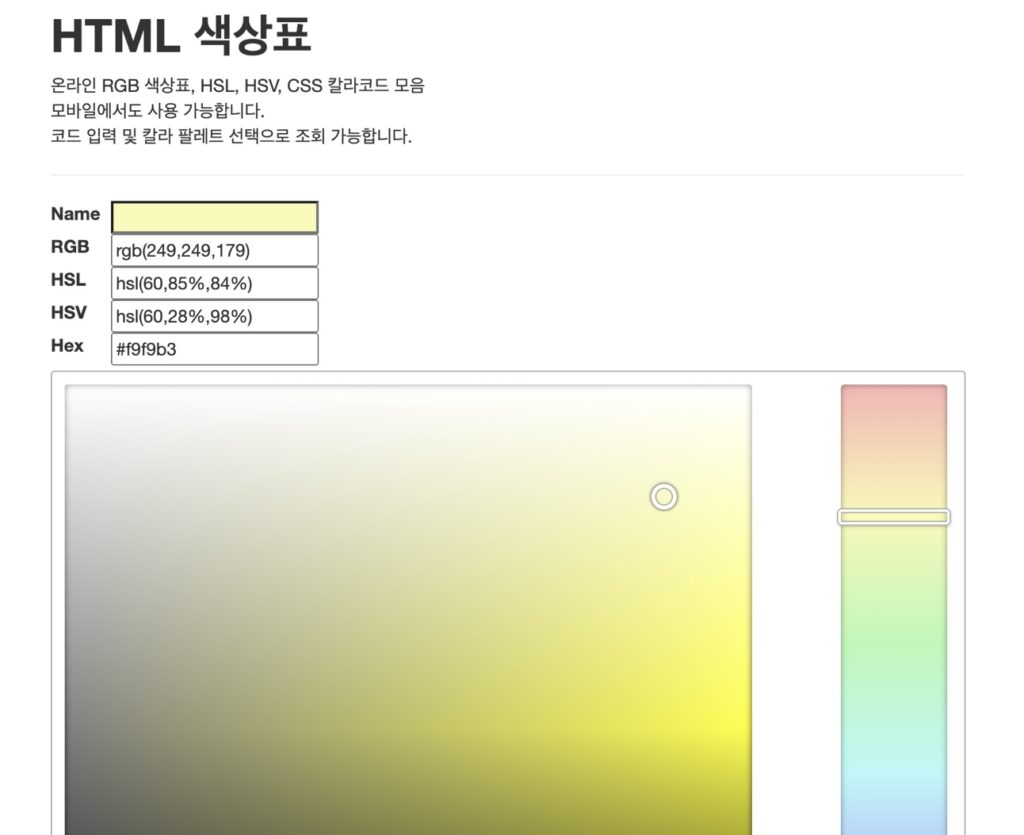Select the HSV value input field
This screenshot has width=1024, height=835.
[214, 316]
